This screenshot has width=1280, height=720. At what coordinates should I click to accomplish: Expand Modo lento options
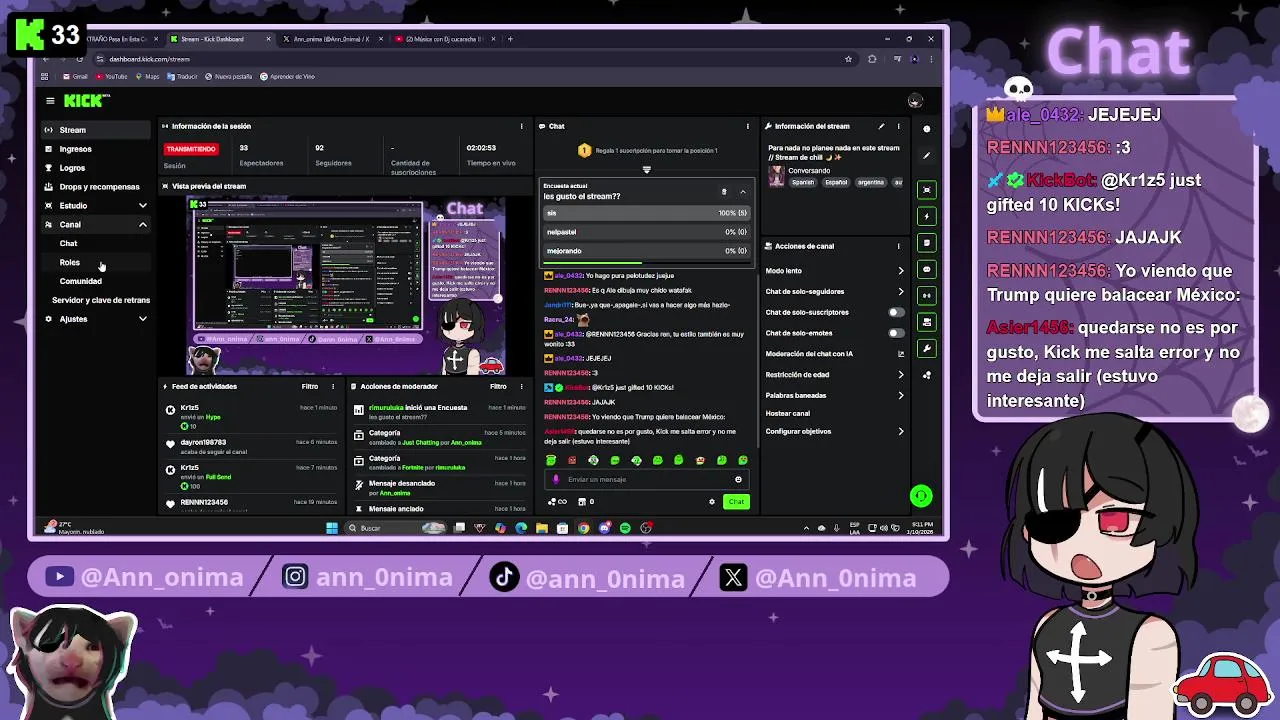pos(900,271)
